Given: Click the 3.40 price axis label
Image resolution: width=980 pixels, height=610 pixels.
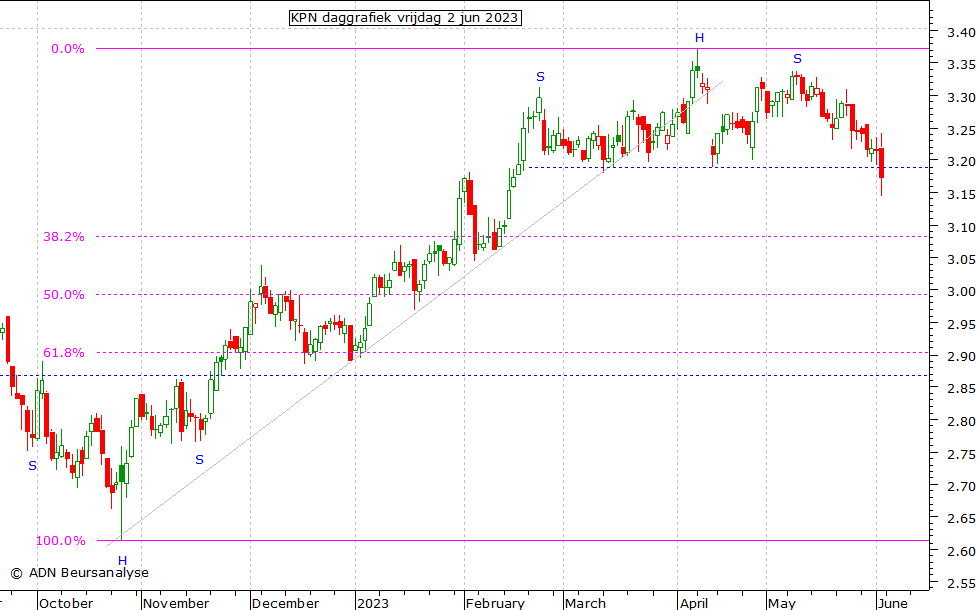Looking at the screenshot, I should 961,32.
